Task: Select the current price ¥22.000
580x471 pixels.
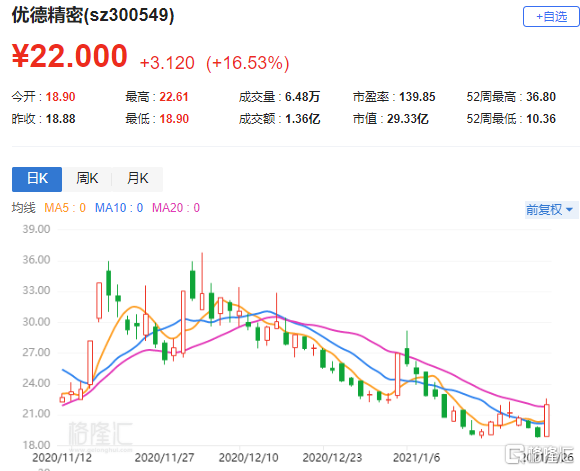Action: [70, 56]
